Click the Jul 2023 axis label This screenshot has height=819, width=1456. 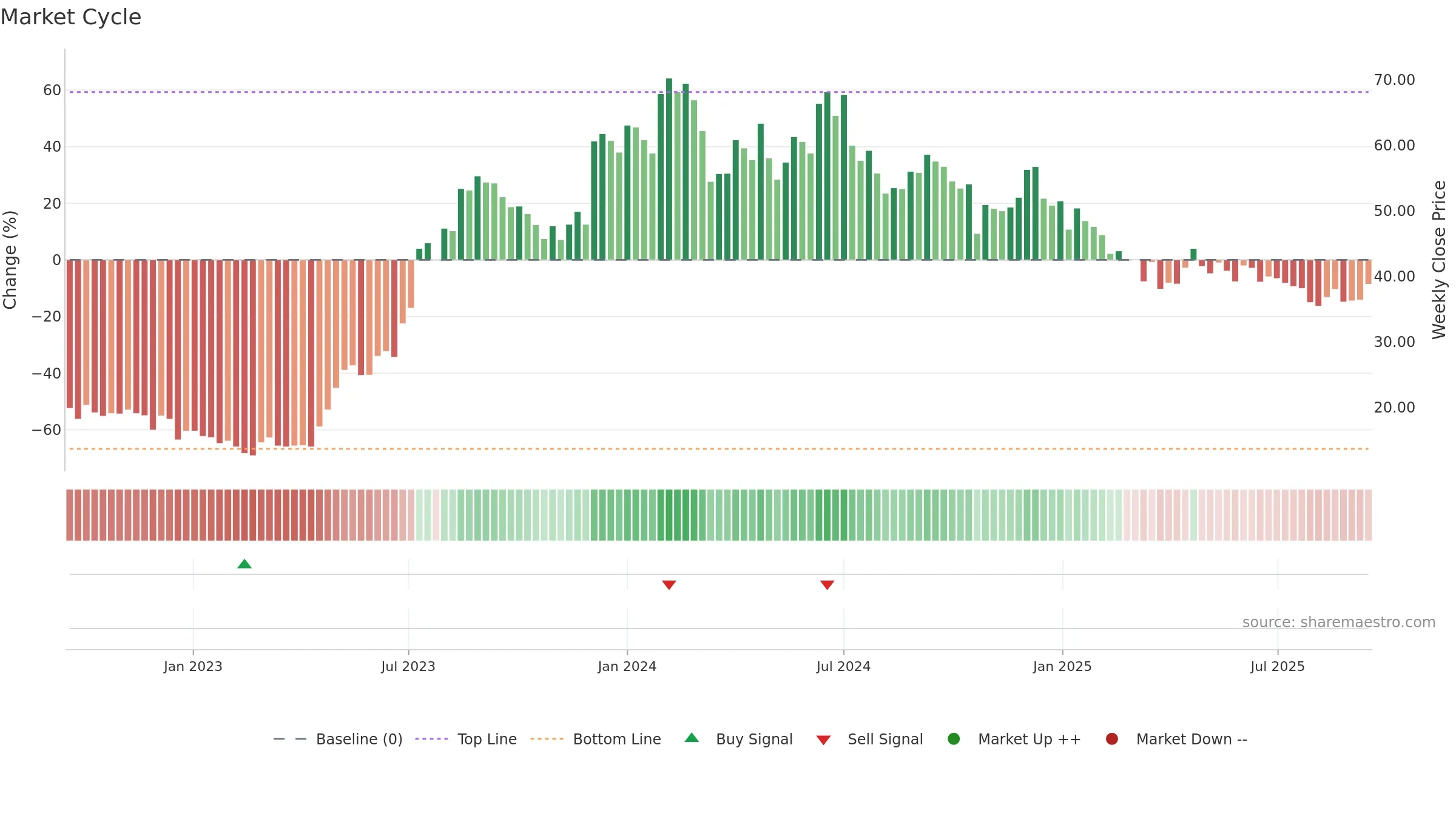pyautogui.click(x=408, y=666)
